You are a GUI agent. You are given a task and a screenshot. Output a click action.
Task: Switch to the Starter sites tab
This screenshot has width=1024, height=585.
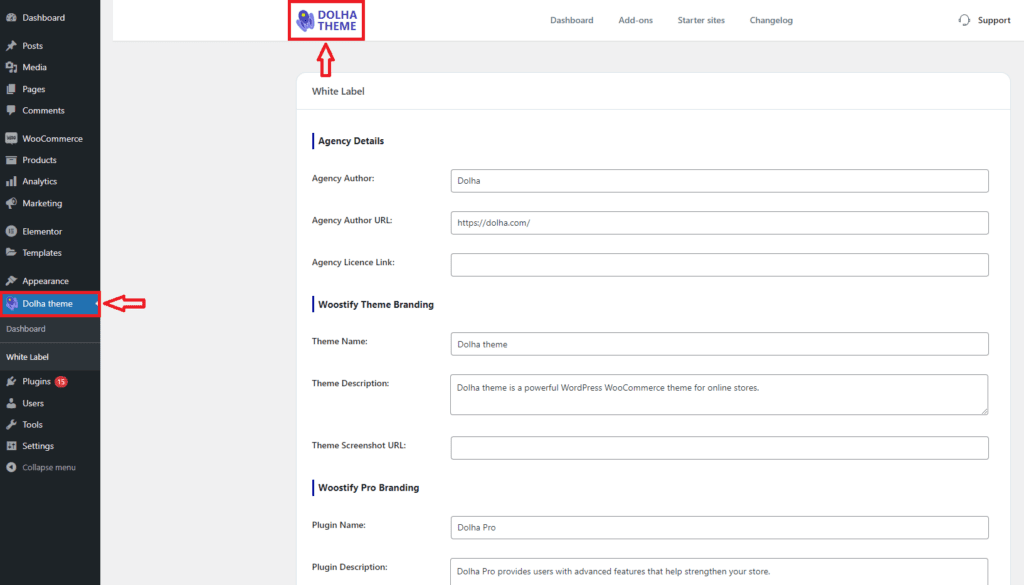pyautogui.click(x=701, y=20)
